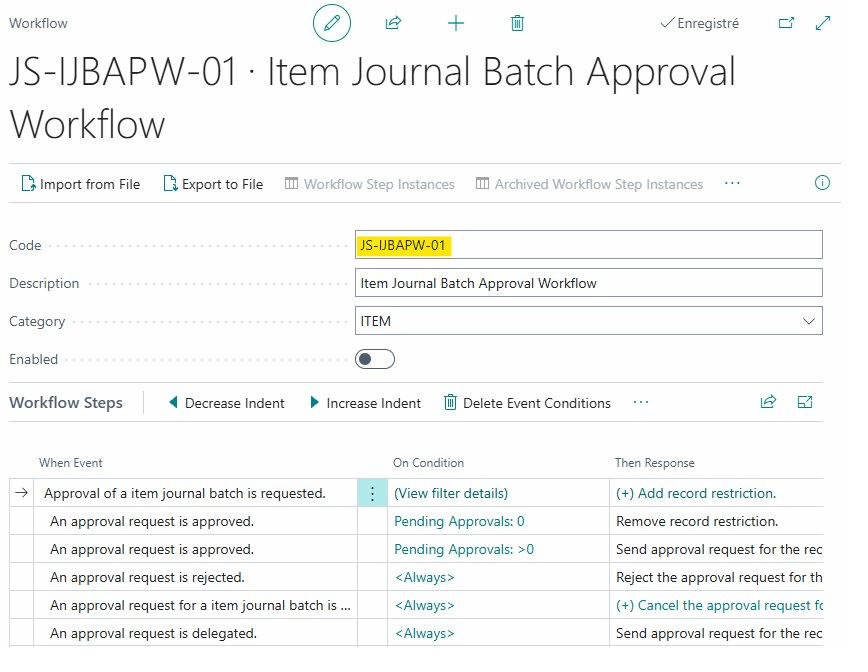Select Import from File
The height and width of the screenshot is (672, 868).
click(x=80, y=184)
